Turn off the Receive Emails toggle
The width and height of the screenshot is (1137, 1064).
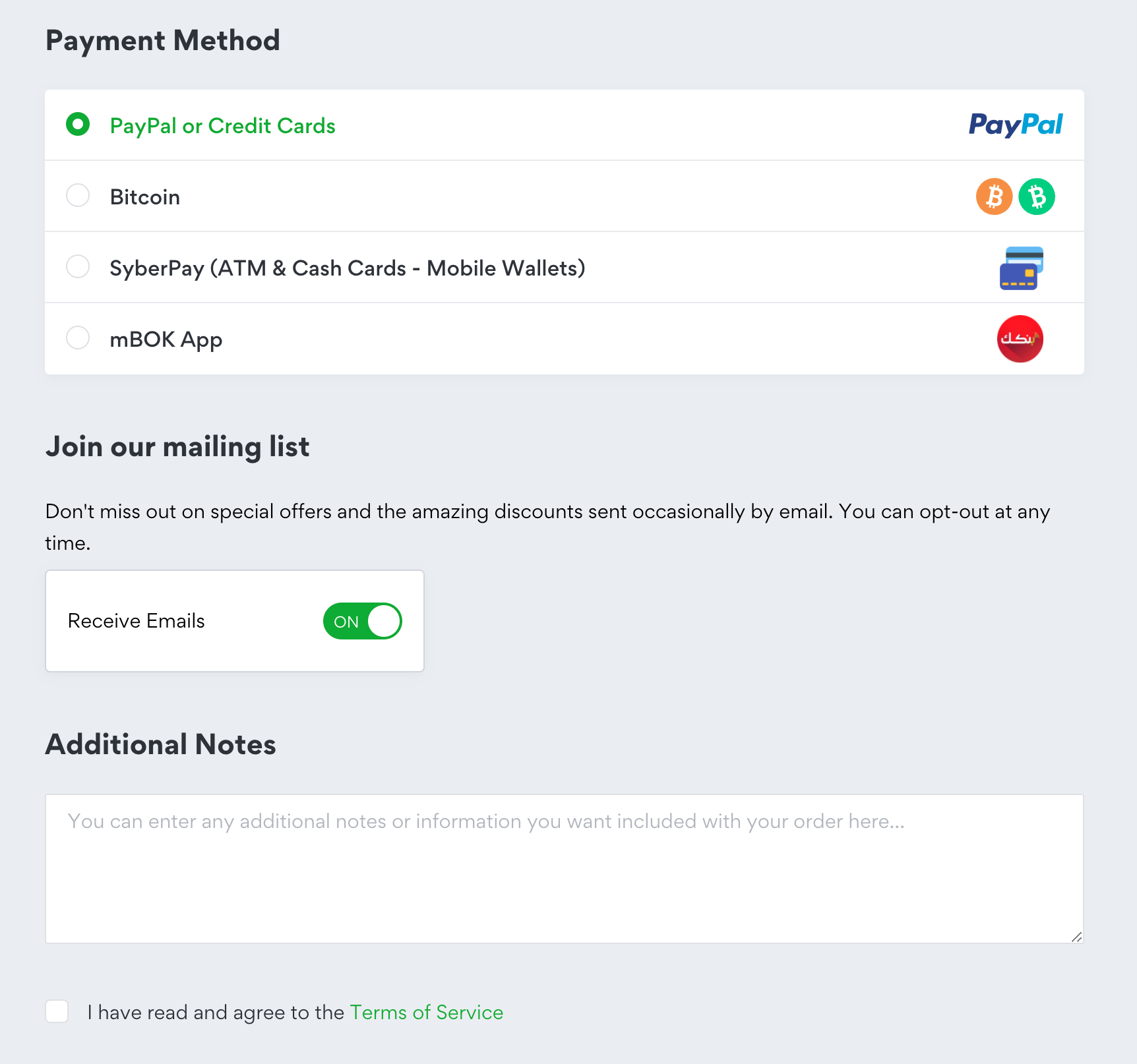pyautogui.click(x=363, y=621)
